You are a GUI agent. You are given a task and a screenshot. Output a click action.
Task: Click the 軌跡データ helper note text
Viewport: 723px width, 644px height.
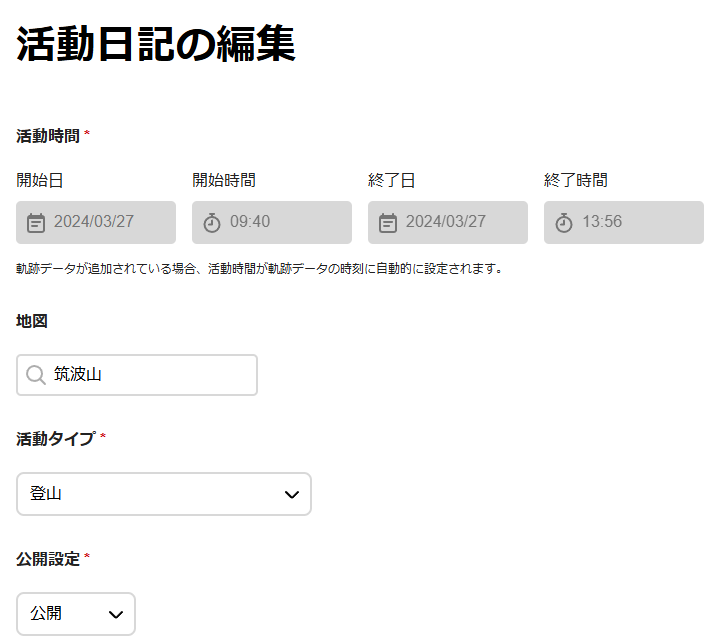pyautogui.click(x=259, y=268)
